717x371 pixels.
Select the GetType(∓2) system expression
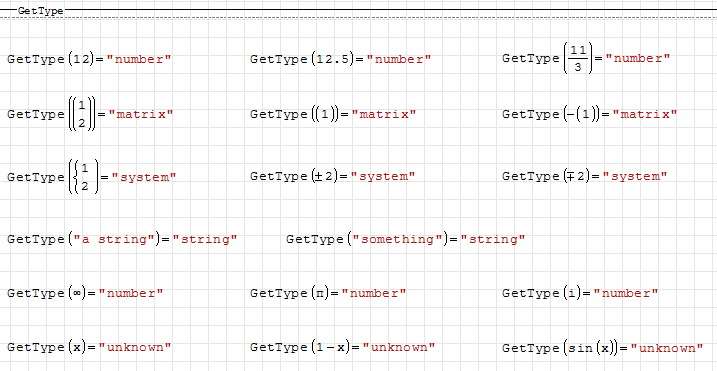584,176
